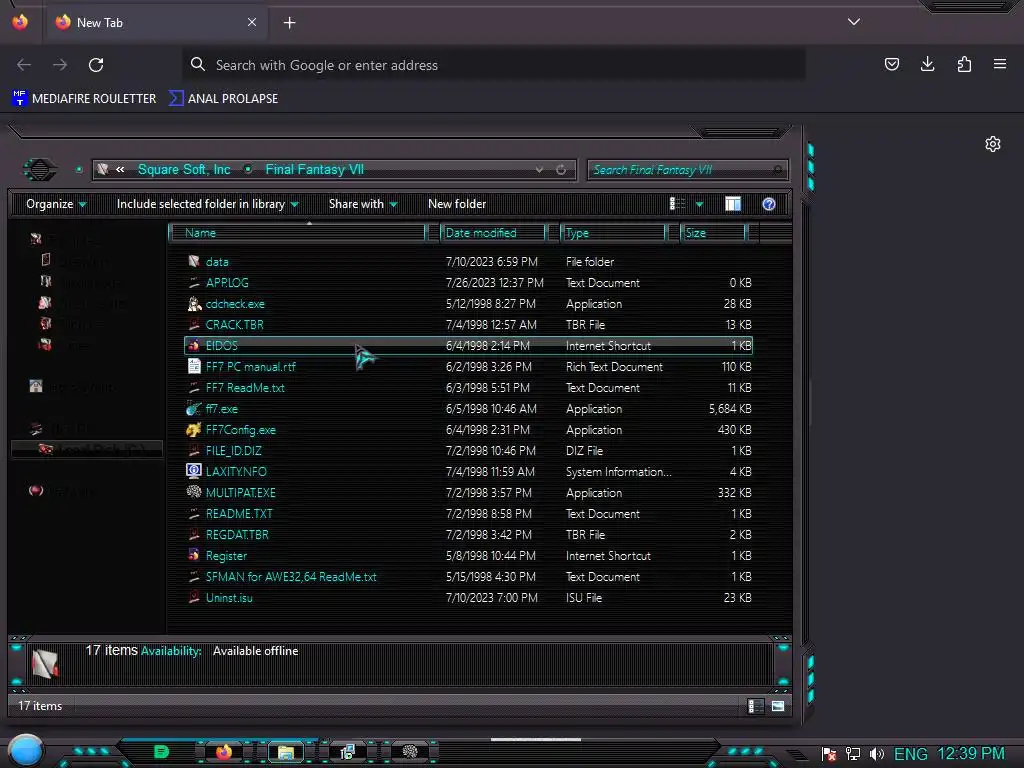Click the change view icon
The width and height of the screenshot is (1024, 768).
[x=677, y=204]
